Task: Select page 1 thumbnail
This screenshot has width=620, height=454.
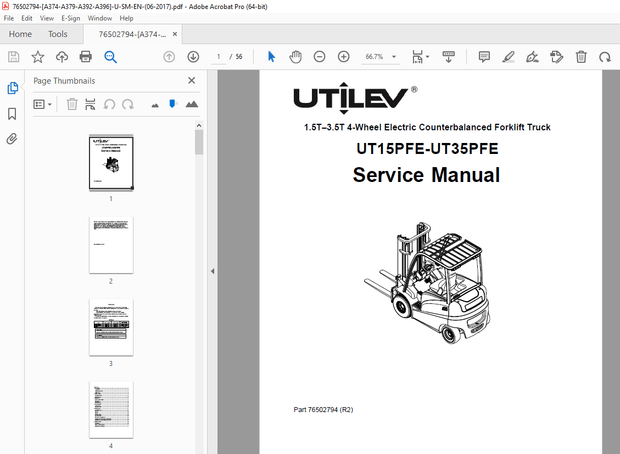Action: coord(111,163)
